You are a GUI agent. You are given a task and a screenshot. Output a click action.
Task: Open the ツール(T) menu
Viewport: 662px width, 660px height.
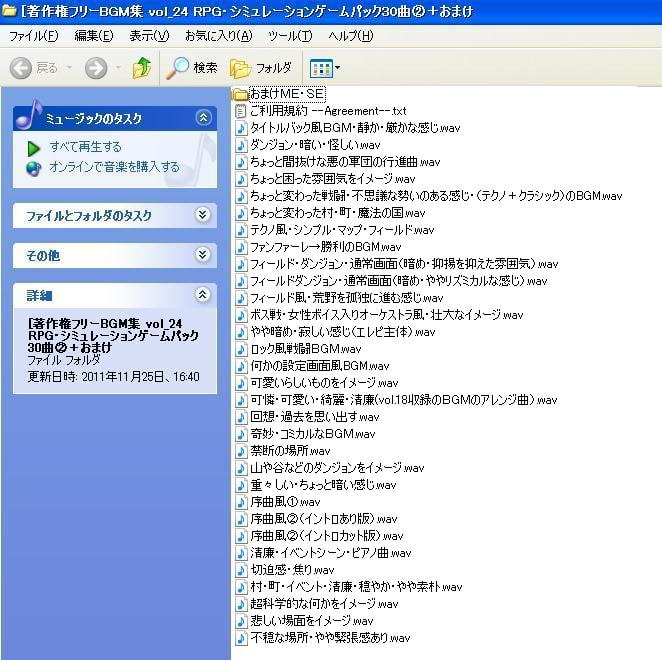pos(290,36)
